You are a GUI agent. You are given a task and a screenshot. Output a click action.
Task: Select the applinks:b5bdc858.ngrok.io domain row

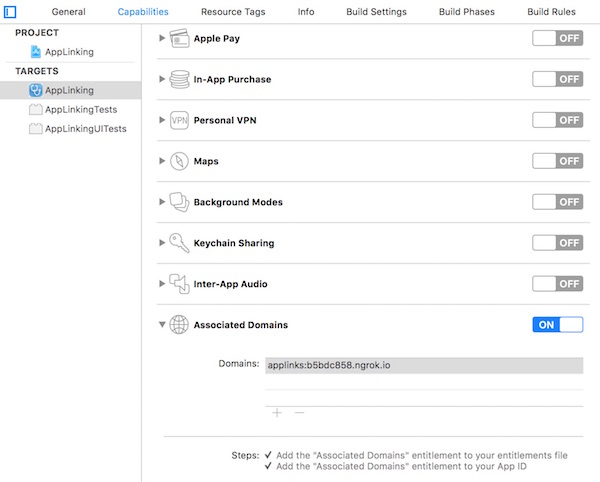[x=424, y=365]
